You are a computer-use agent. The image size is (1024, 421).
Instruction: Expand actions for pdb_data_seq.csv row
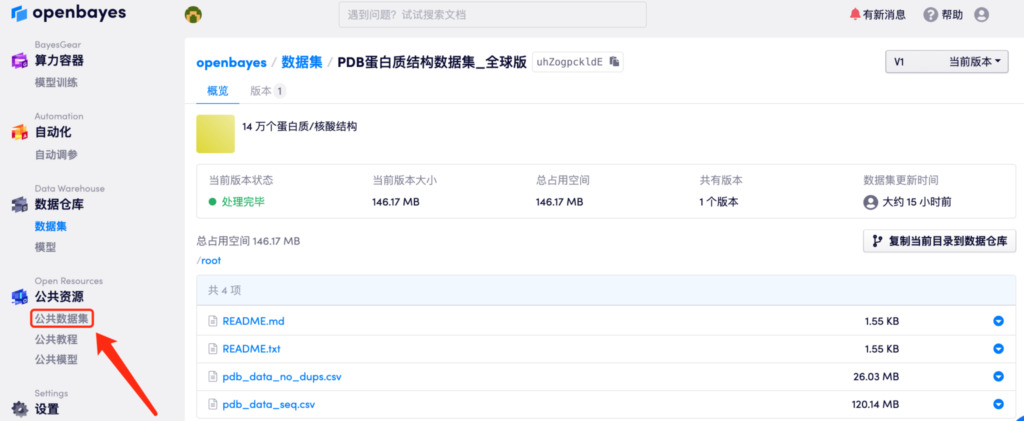click(x=998, y=405)
